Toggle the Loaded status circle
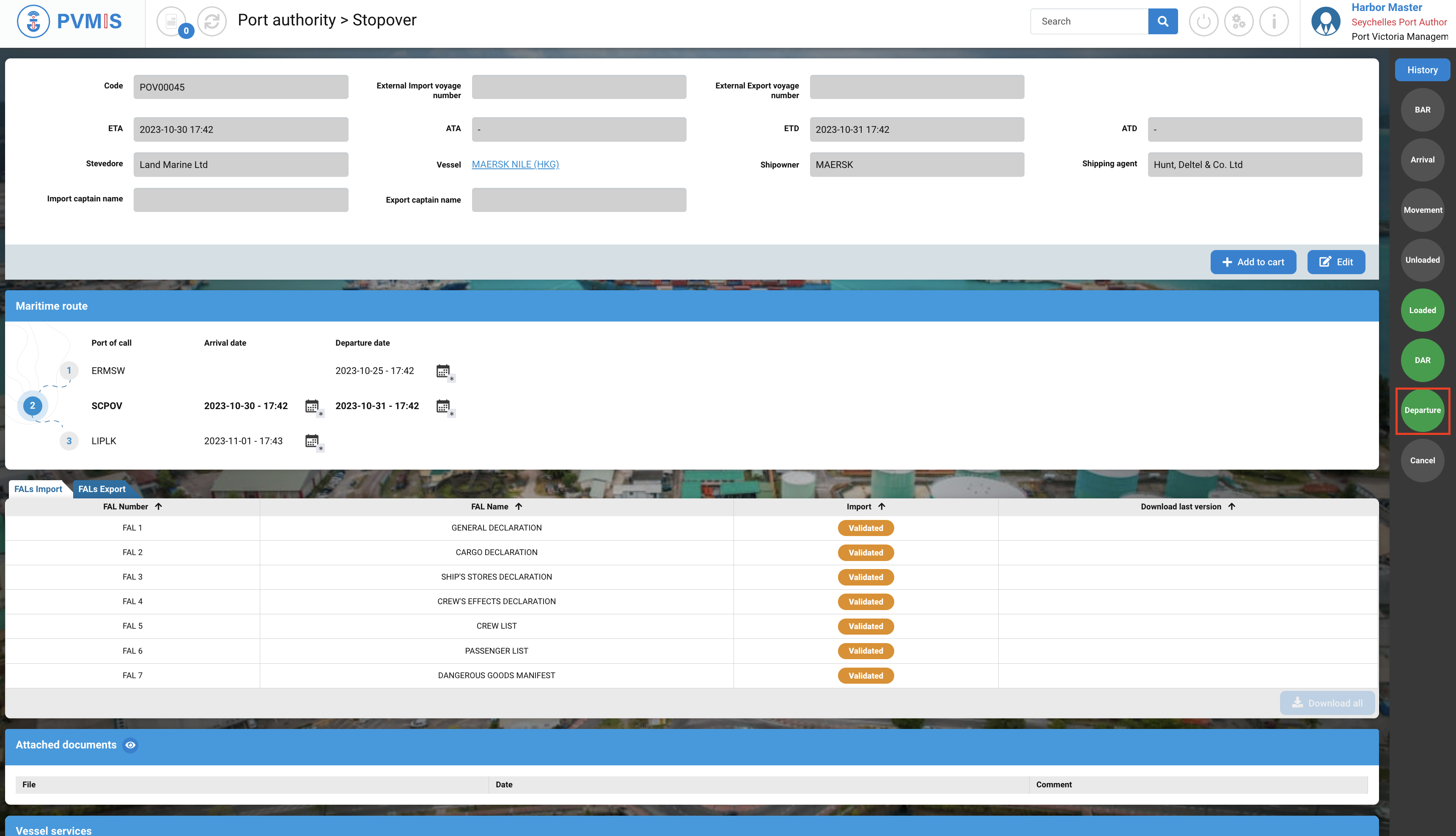 pos(1422,310)
